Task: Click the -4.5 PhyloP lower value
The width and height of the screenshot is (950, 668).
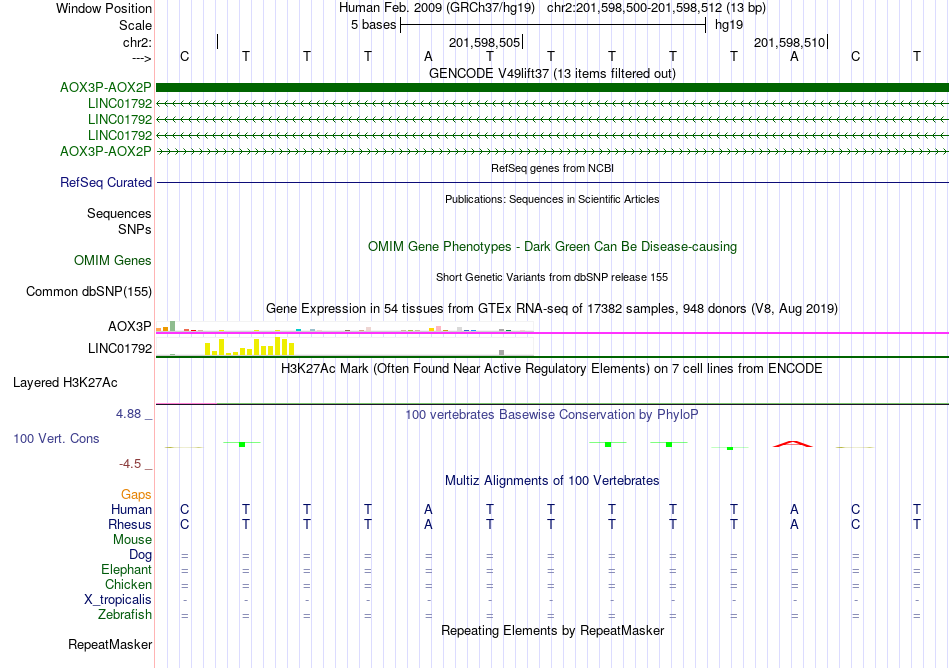Action: [x=130, y=464]
